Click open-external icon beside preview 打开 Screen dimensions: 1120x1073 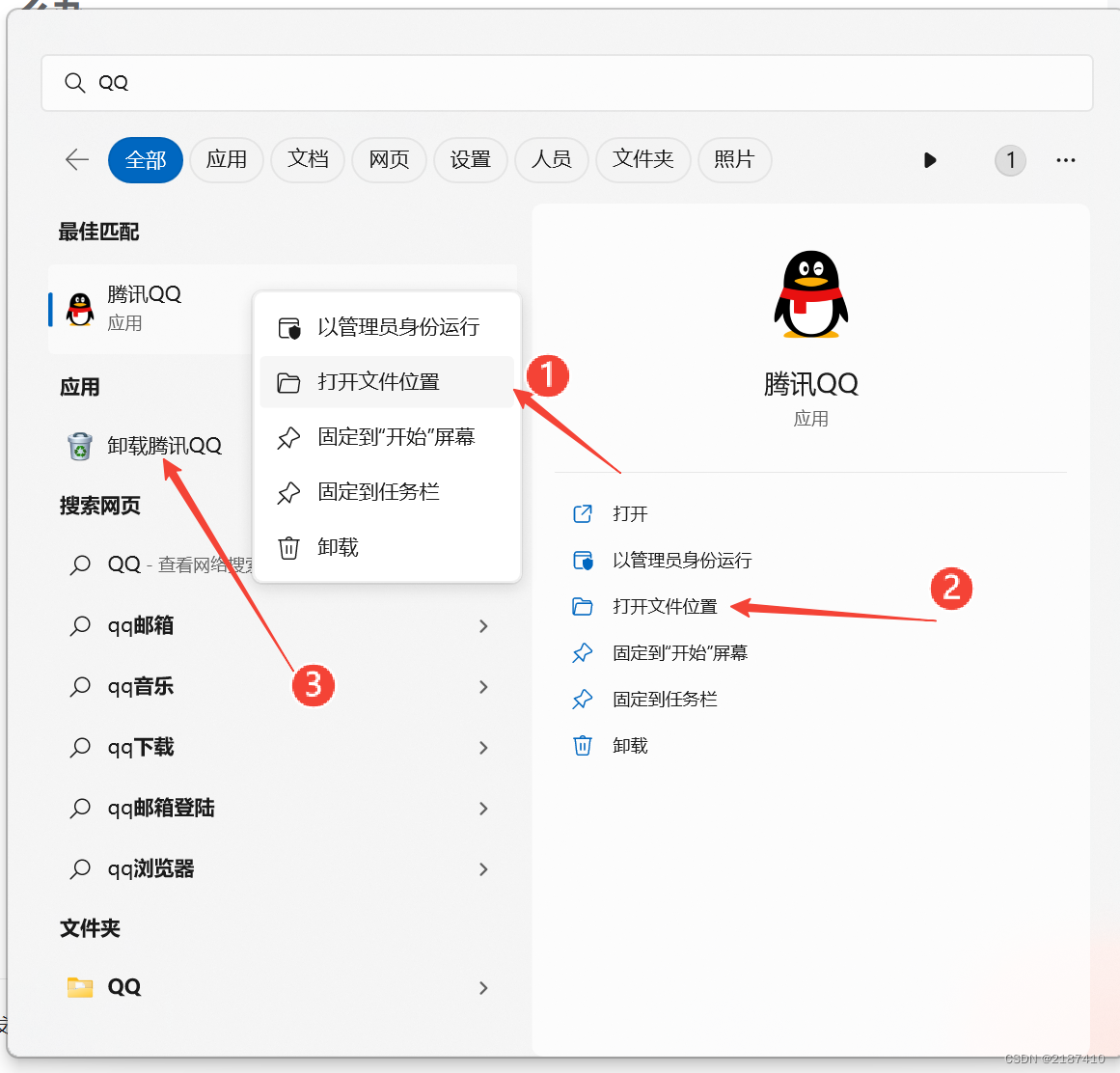(583, 513)
